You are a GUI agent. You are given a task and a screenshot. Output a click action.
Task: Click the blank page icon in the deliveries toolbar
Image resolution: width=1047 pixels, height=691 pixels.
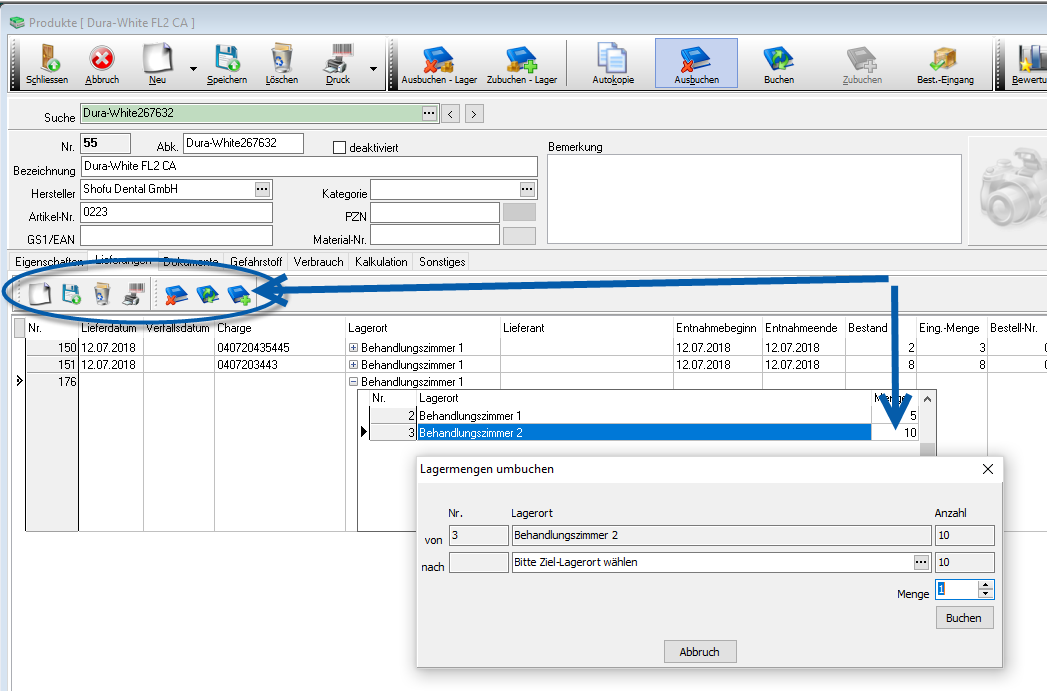tap(39, 294)
